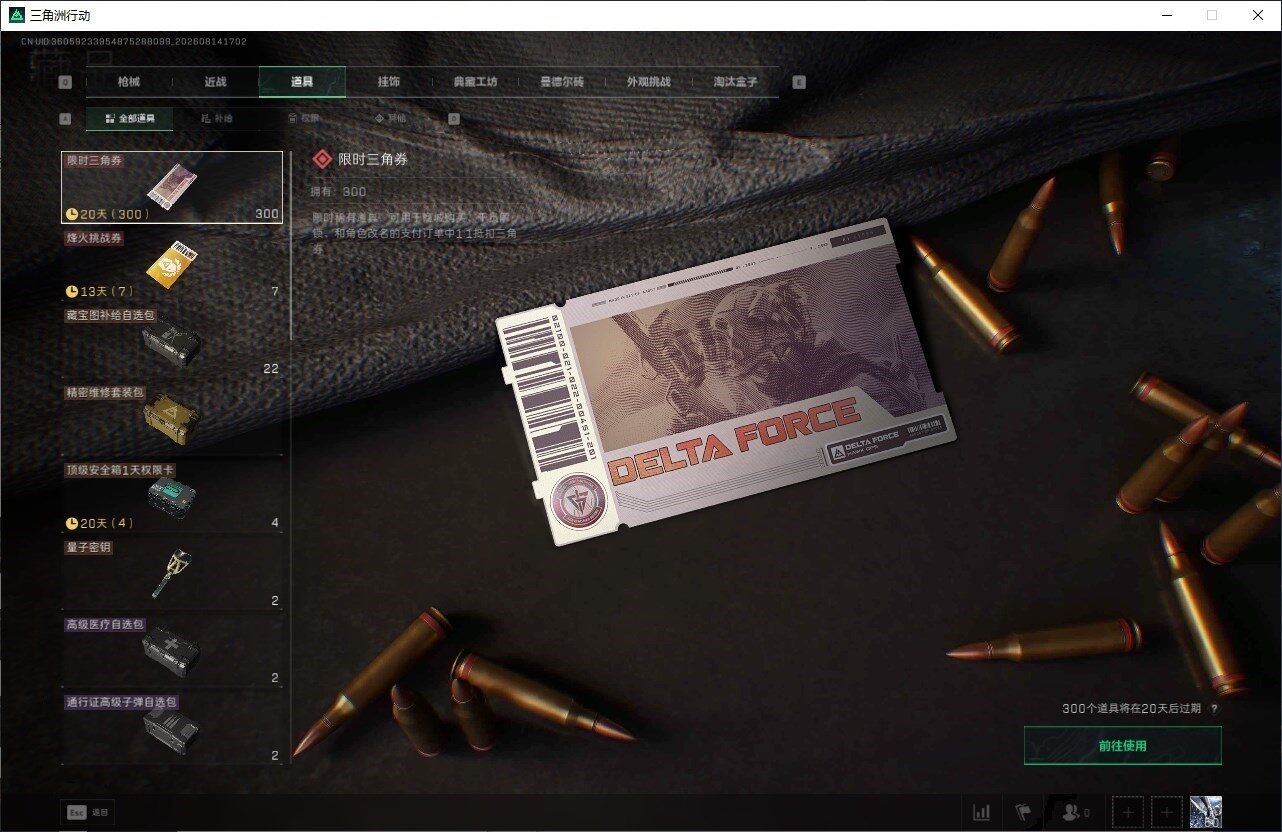Select the 道具 (items) tab
1282x832 pixels.
(302, 82)
